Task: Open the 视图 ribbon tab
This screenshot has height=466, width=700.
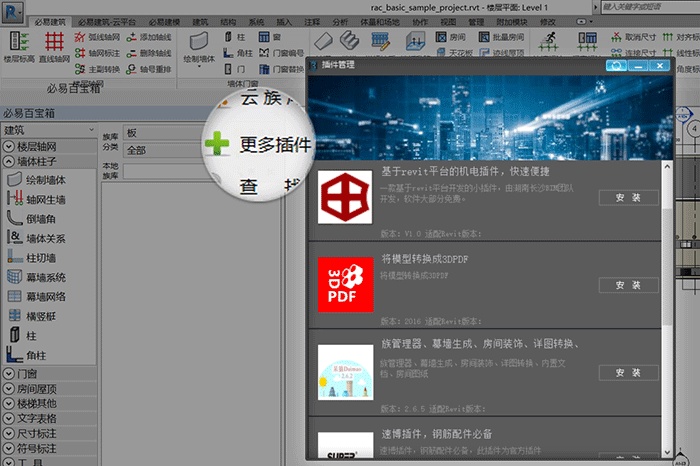Action: click(x=448, y=22)
